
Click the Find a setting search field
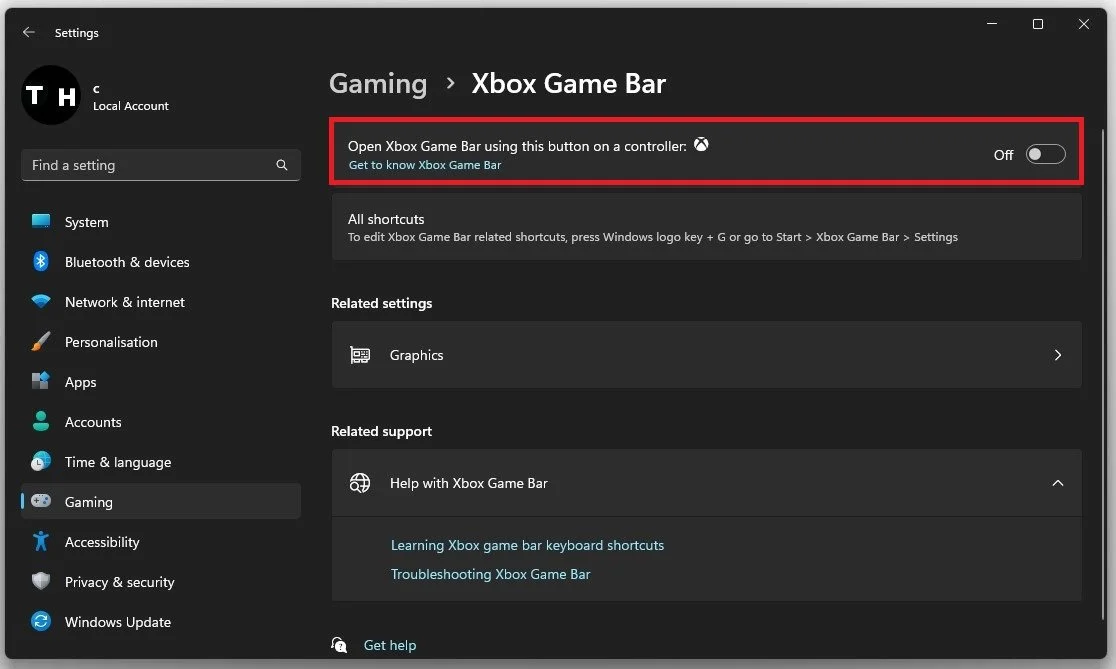coord(161,165)
